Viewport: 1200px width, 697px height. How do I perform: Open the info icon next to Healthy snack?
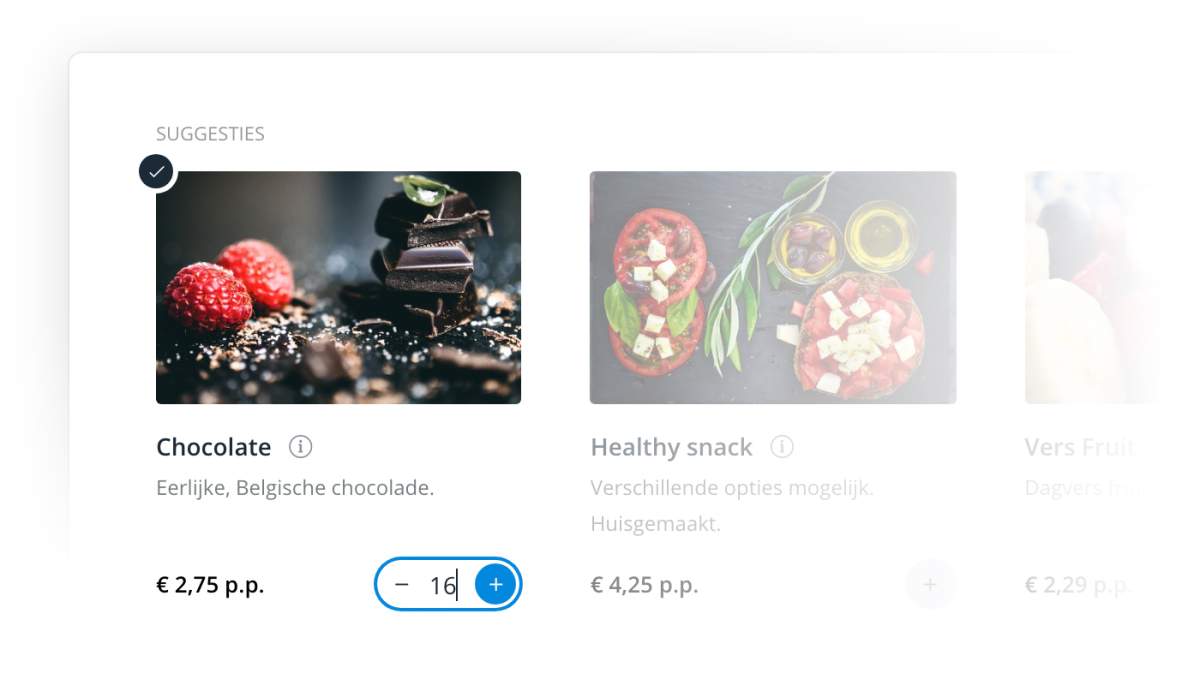tap(782, 447)
